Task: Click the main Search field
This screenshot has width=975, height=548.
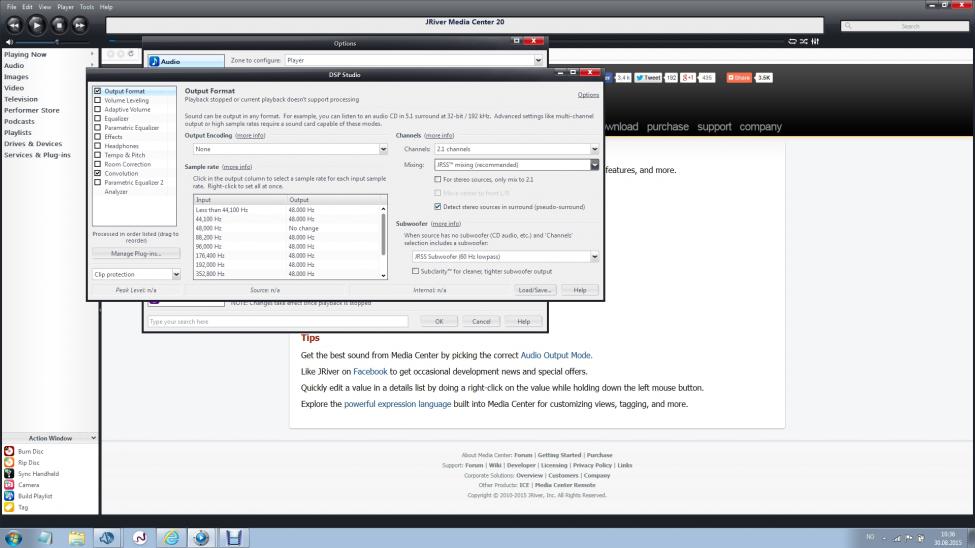Action: pos(905,26)
